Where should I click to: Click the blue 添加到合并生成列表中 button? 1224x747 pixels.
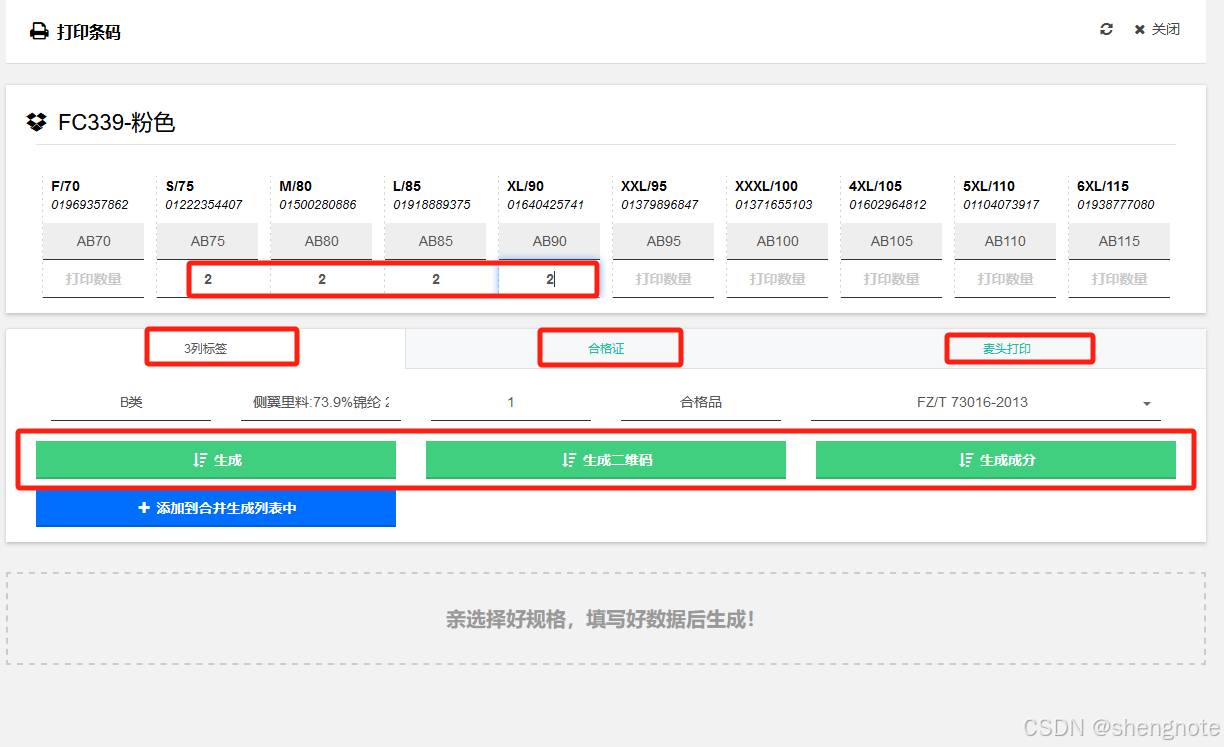[216, 508]
